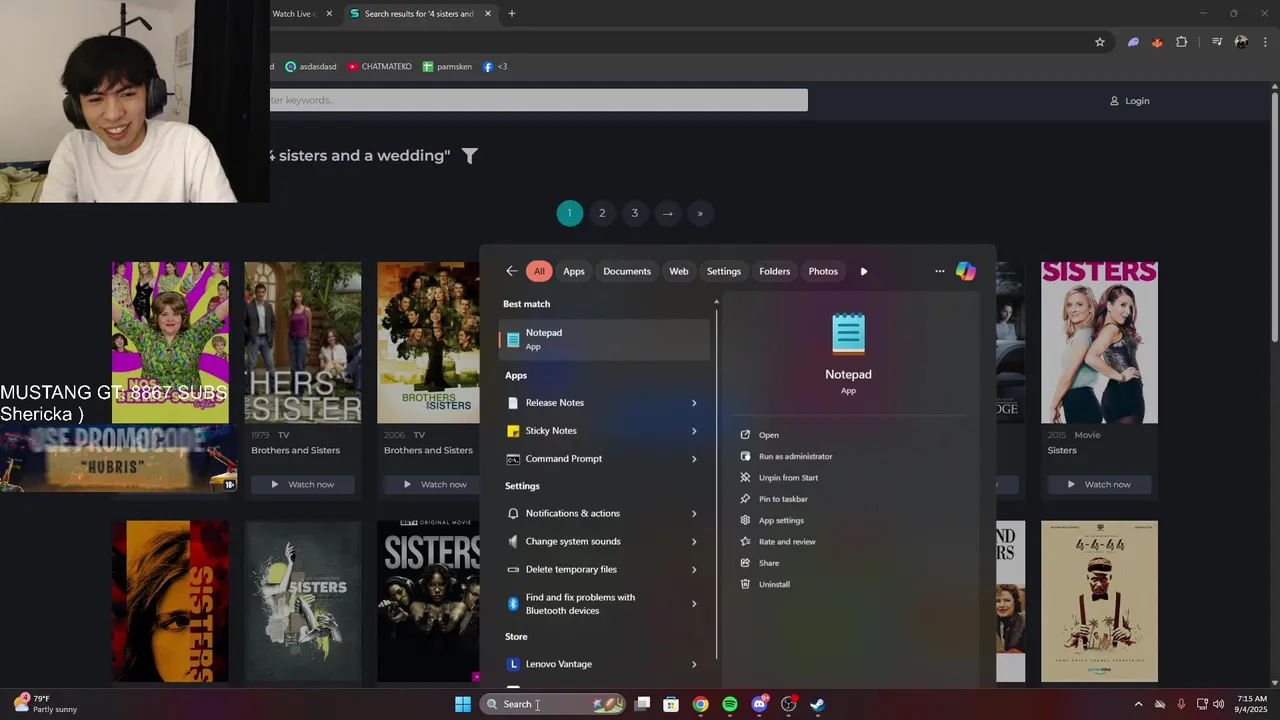Image resolution: width=1280 pixels, height=720 pixels.
Task: Open Microsoft Store from the taskbar
Action: click(671, 704)
